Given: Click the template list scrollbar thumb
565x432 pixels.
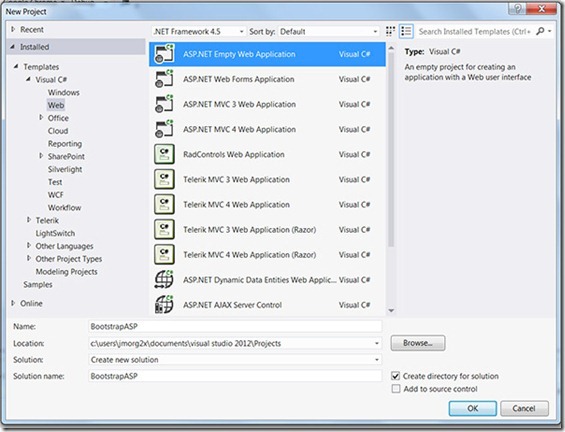Looking at the screenshot, I should point(391,150).
